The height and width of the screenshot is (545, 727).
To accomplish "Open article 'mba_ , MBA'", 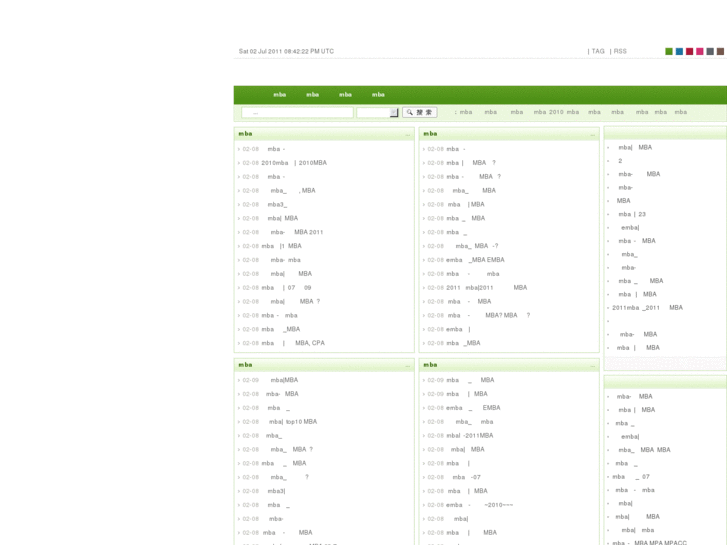I will 293,191.
